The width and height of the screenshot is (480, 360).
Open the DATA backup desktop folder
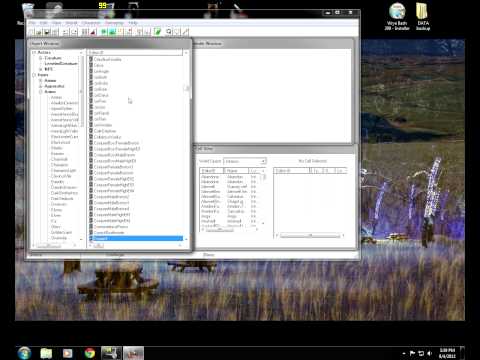(x=423, y=17)
